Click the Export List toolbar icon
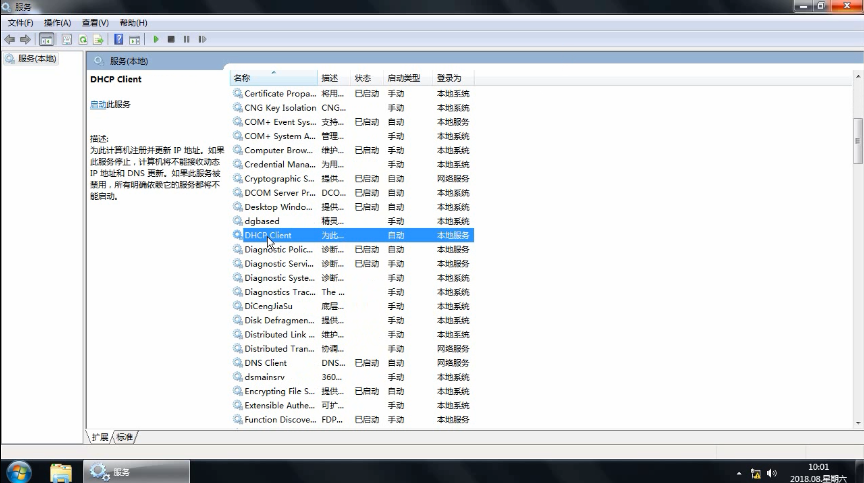 98,39
